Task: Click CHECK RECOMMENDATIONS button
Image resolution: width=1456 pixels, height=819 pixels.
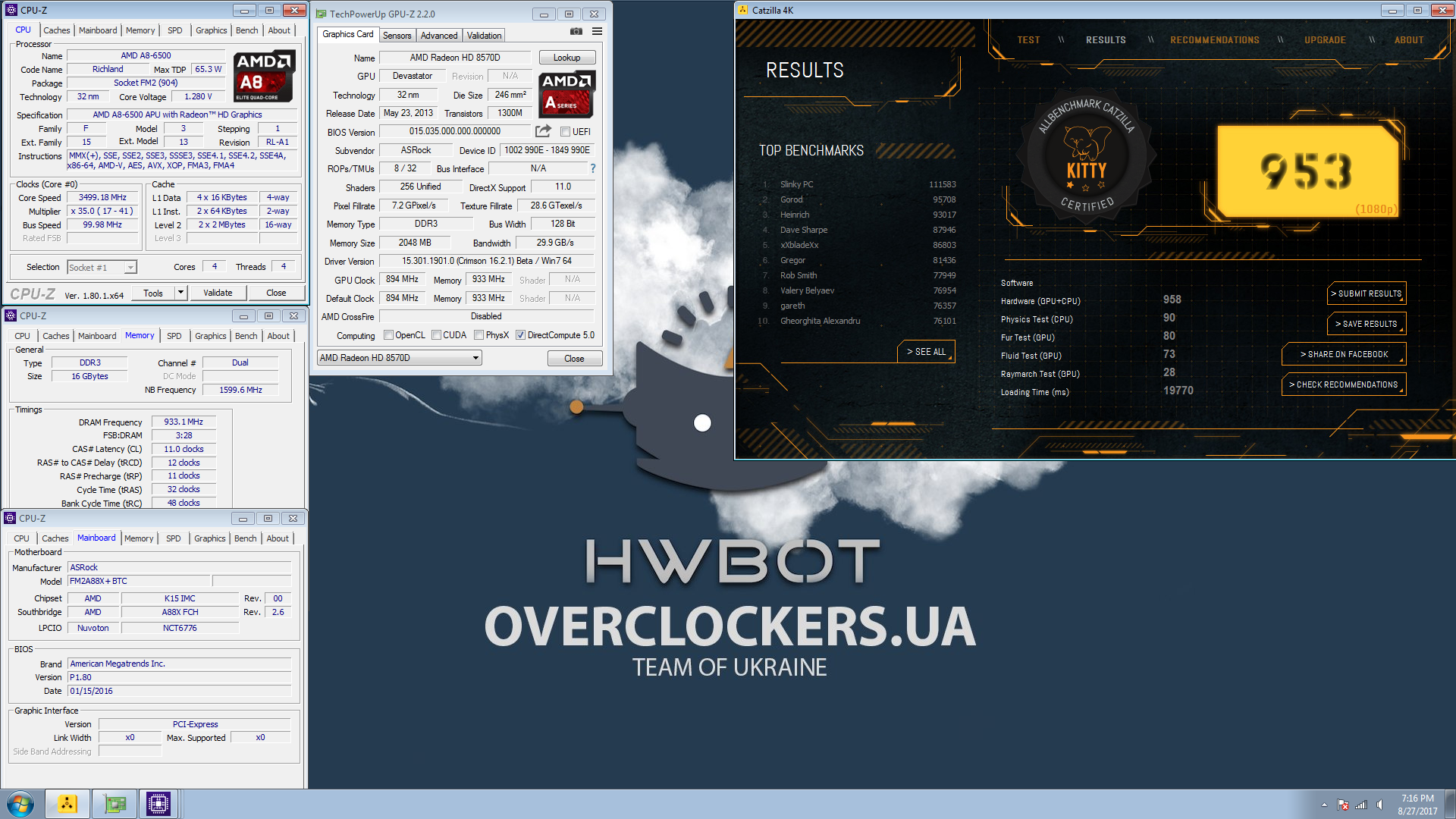Action: click(x=1343, y=384)
